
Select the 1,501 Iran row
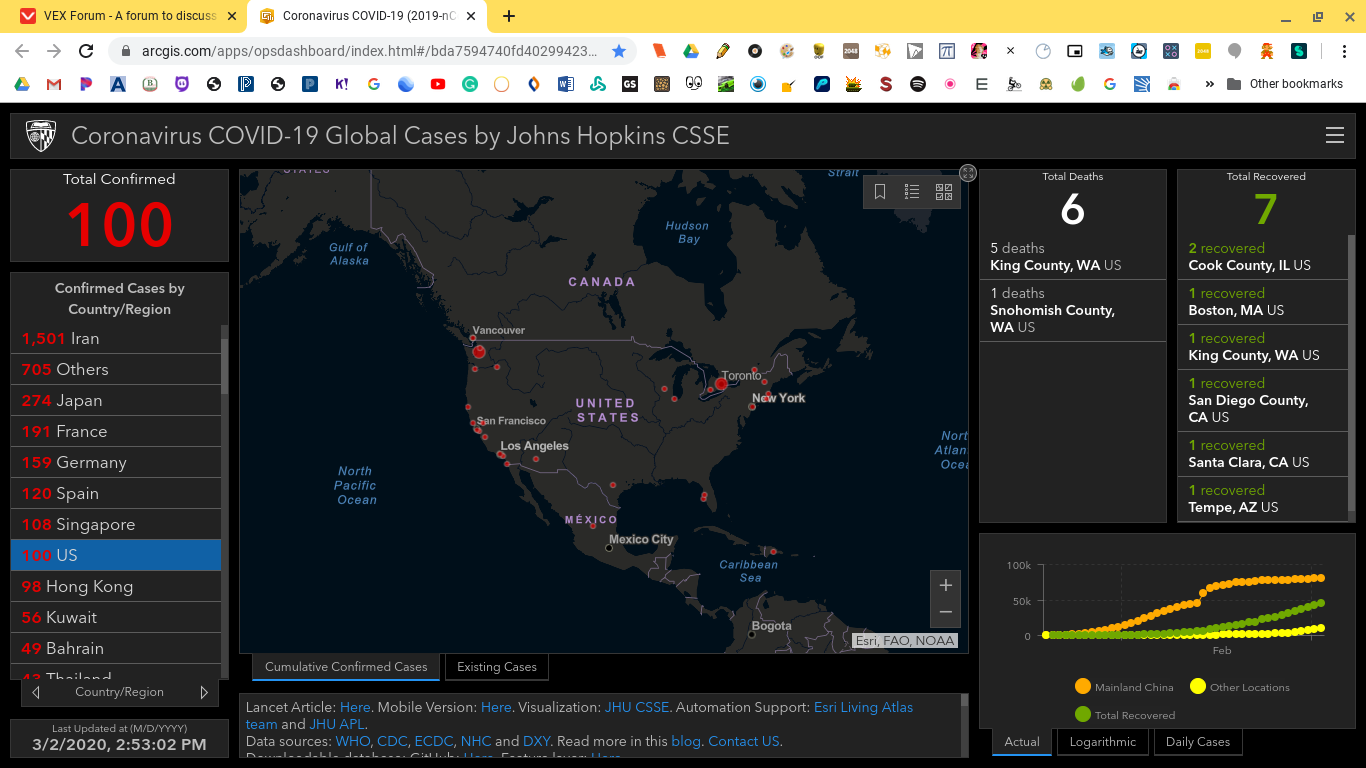(x=116, y=338)
